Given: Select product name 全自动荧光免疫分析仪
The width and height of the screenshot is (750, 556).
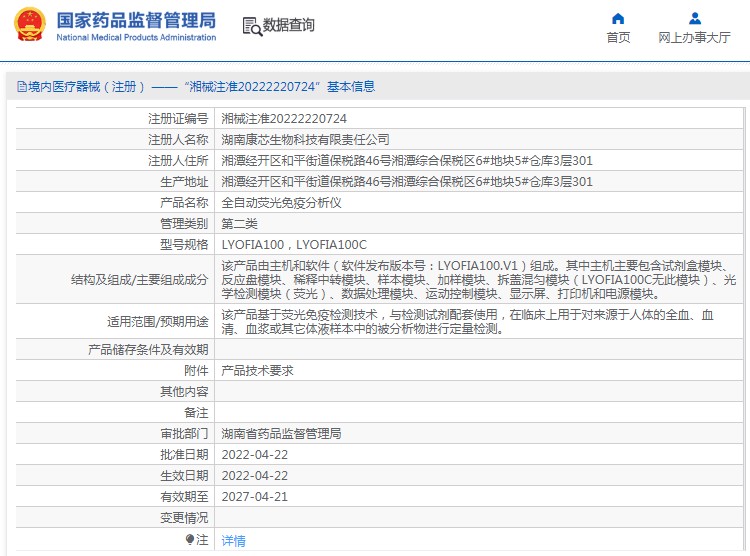Looking at the screenshot, I should [x=281, y=203].
